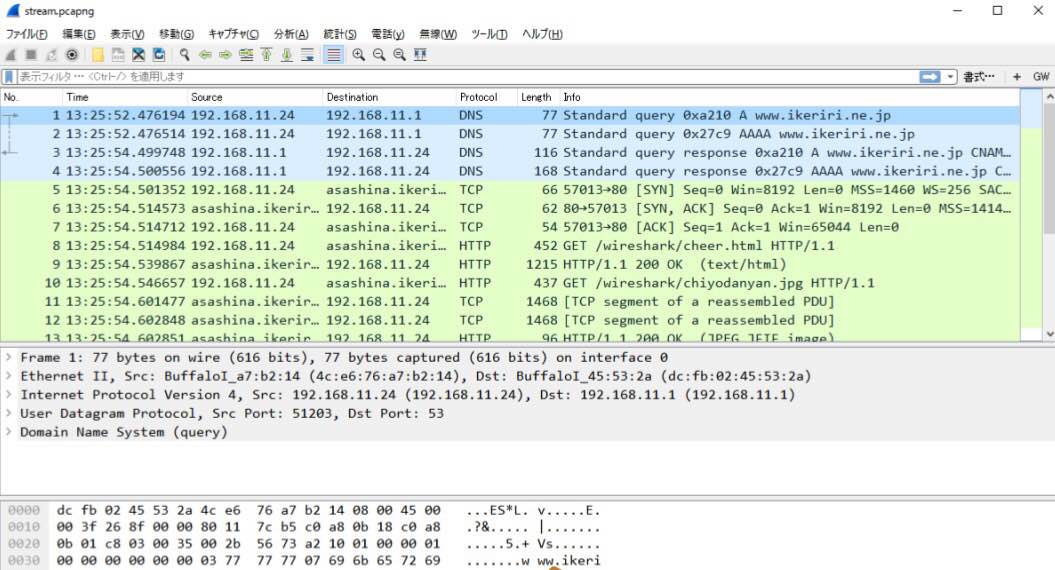Sort by the Destination column header
This screenshot has width=1055, height=570.
click(x=390, y=97)
